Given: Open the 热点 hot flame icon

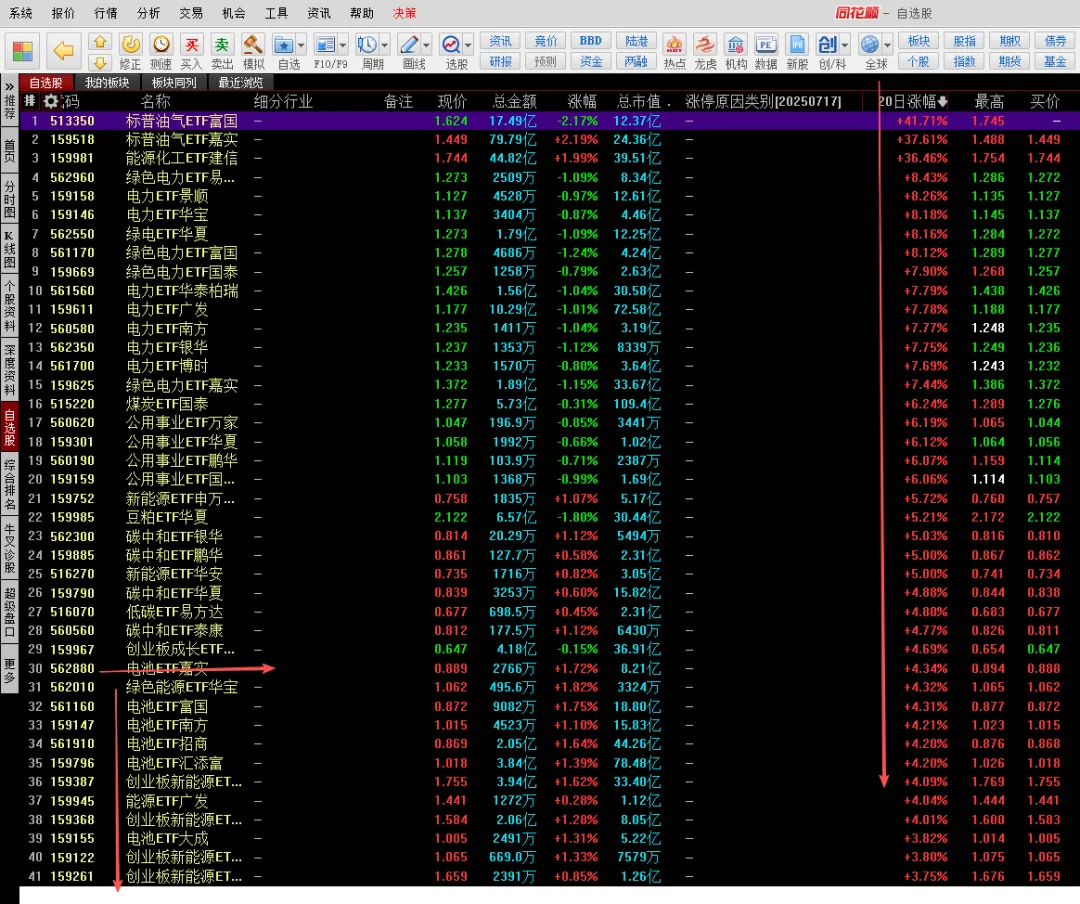Looking at the screenshot, I should [674, 45].
